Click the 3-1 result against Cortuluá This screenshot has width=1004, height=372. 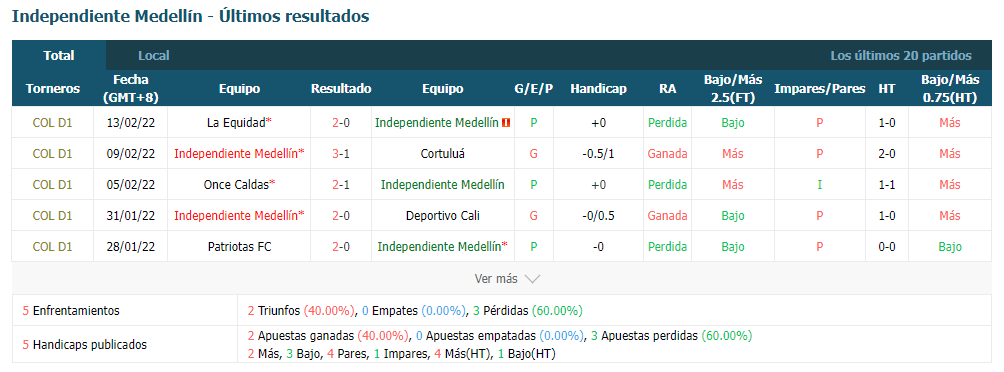341,154
